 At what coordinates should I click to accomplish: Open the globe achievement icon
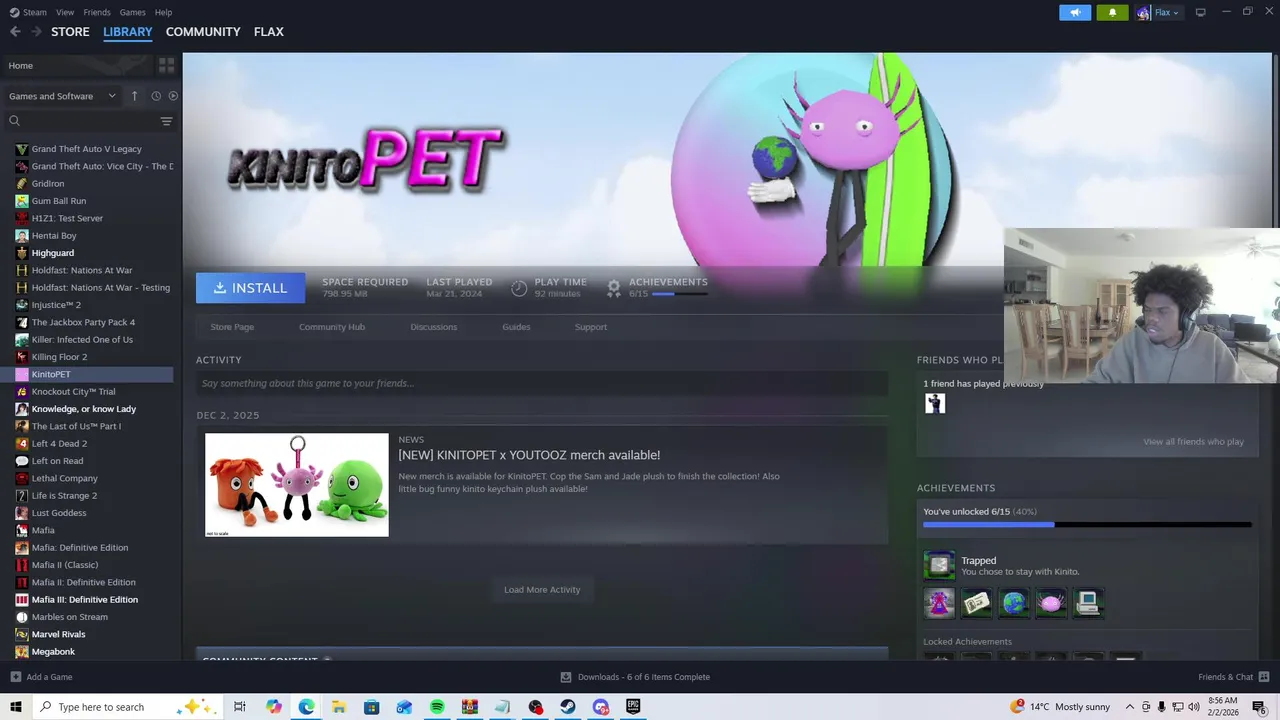point(1014,603)
